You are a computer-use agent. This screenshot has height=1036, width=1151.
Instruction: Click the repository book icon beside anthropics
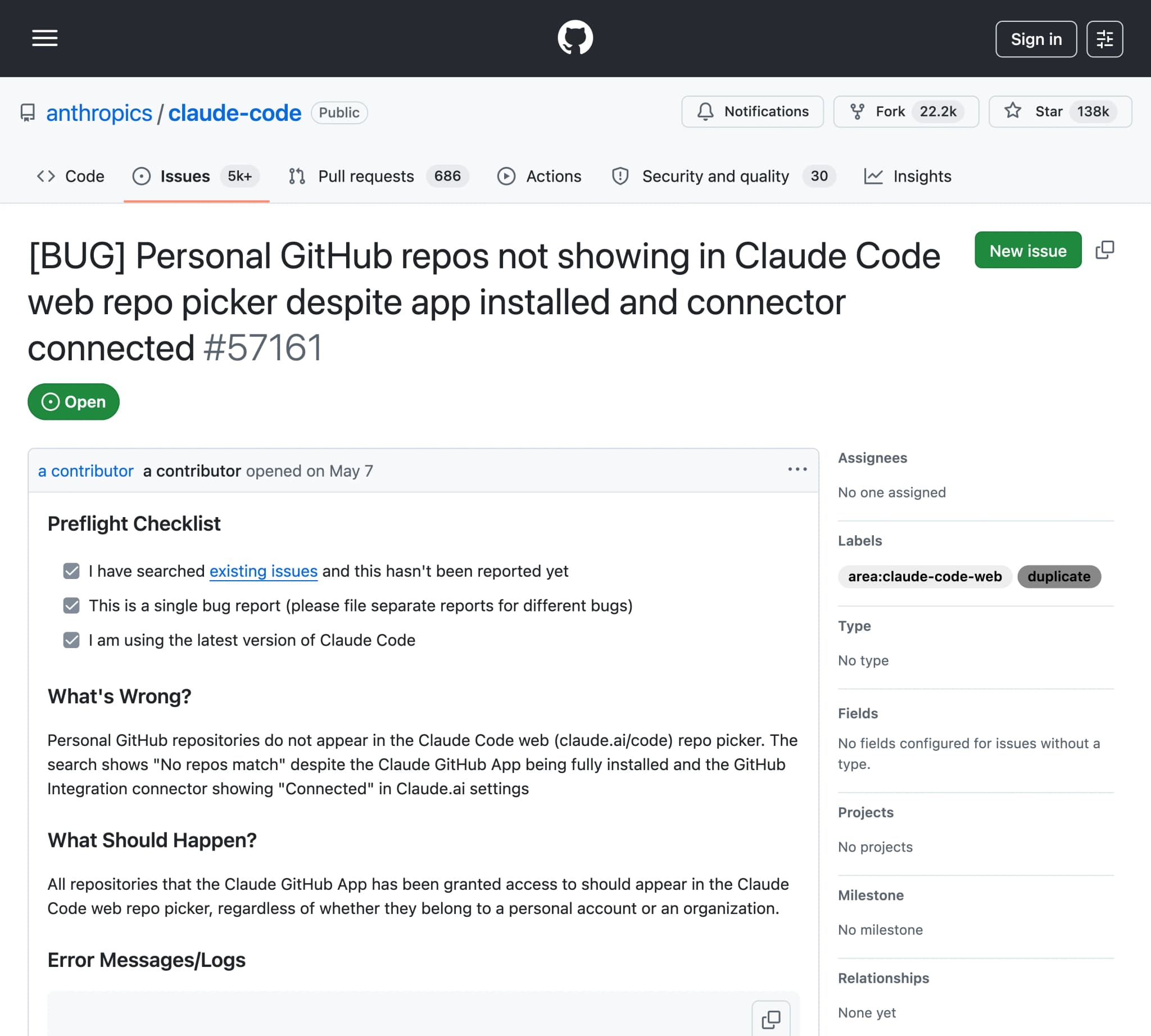(x=28, y=113)
